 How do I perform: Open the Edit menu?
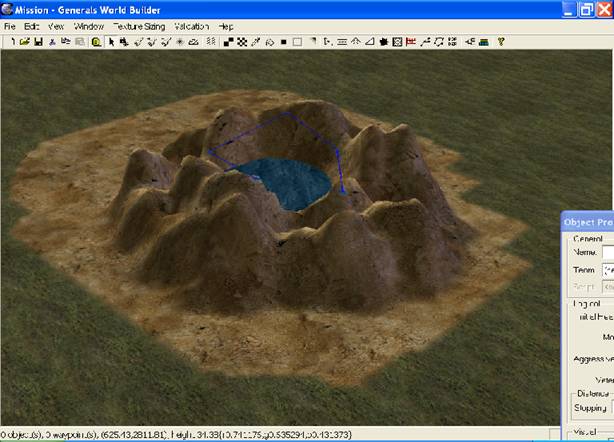[32, 26]
